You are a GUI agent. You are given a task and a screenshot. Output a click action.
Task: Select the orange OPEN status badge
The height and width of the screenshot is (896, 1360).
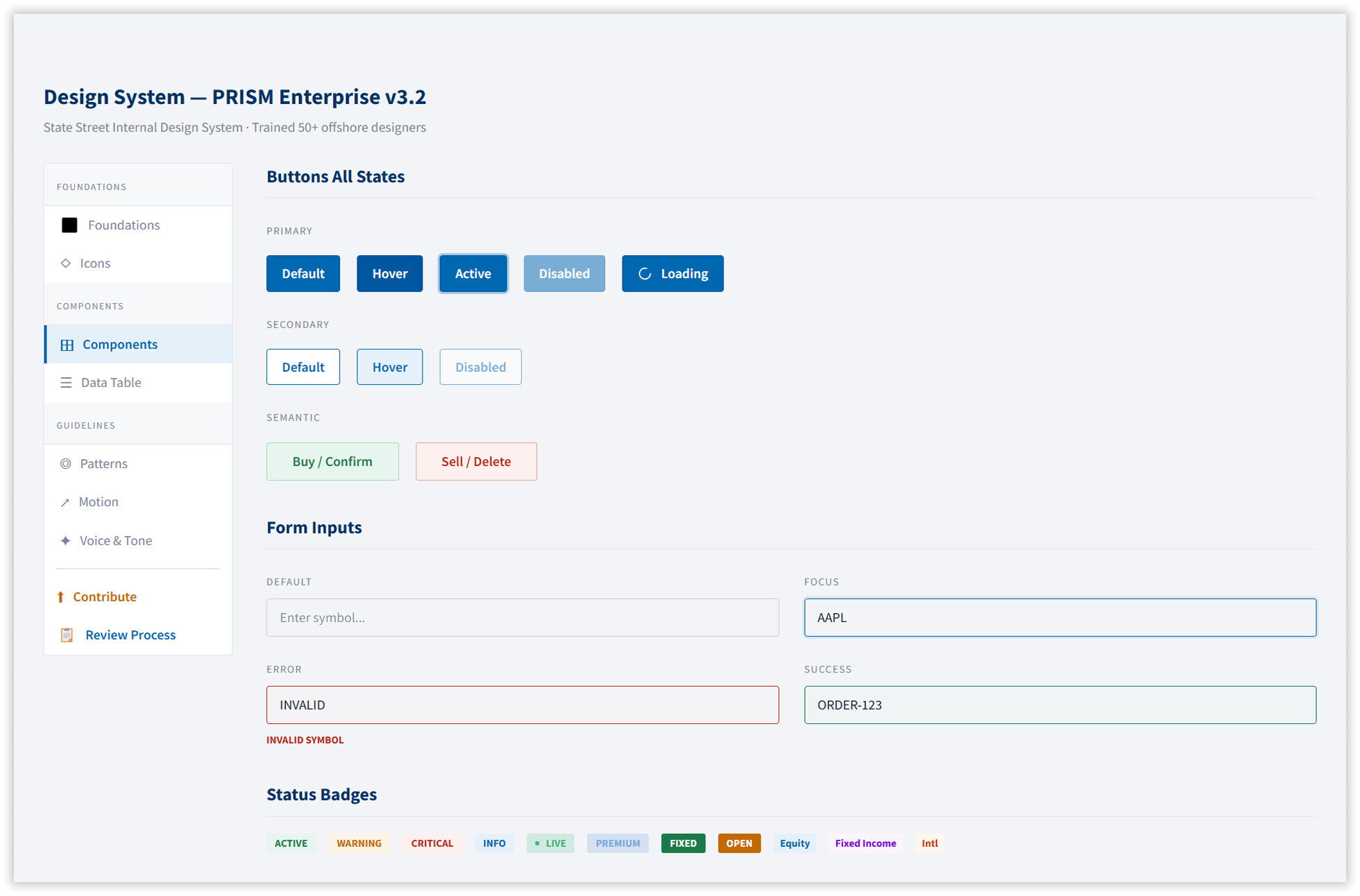pos(739,843)
